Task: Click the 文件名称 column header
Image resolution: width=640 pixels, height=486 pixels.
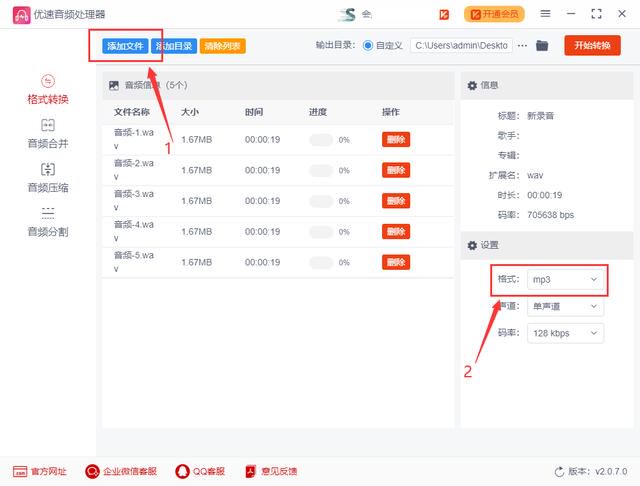Action: (x=132, y=112)
